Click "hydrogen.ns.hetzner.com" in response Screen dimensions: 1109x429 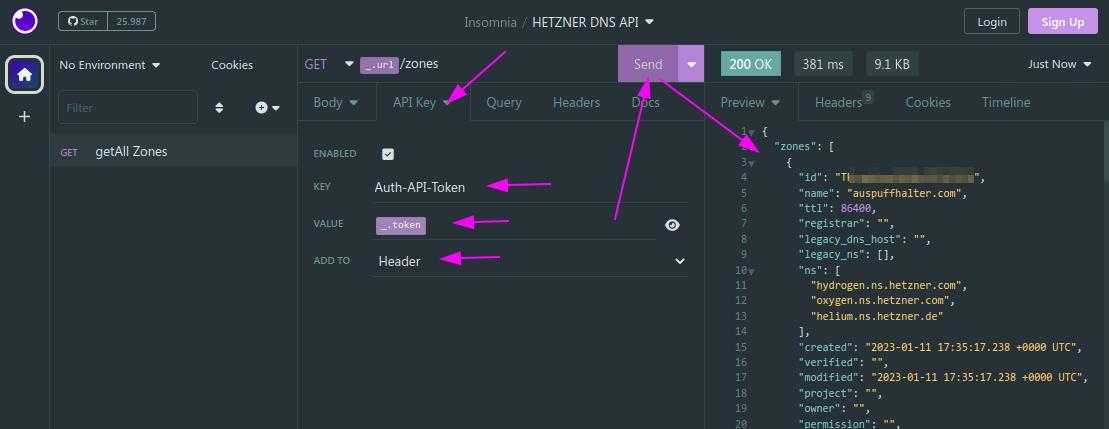click(888, 286)
